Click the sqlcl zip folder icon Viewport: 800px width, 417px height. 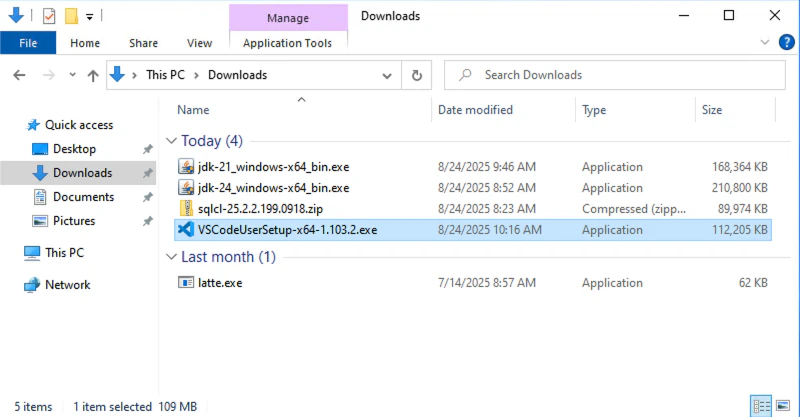(x=186, y=208)
